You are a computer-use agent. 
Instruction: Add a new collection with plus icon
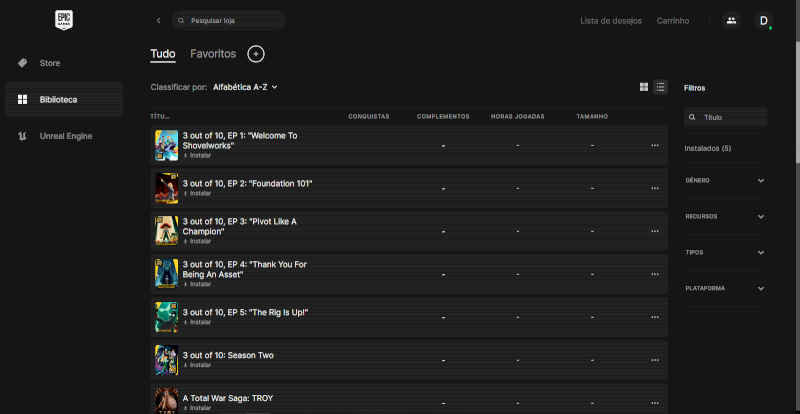pos(256,54)
